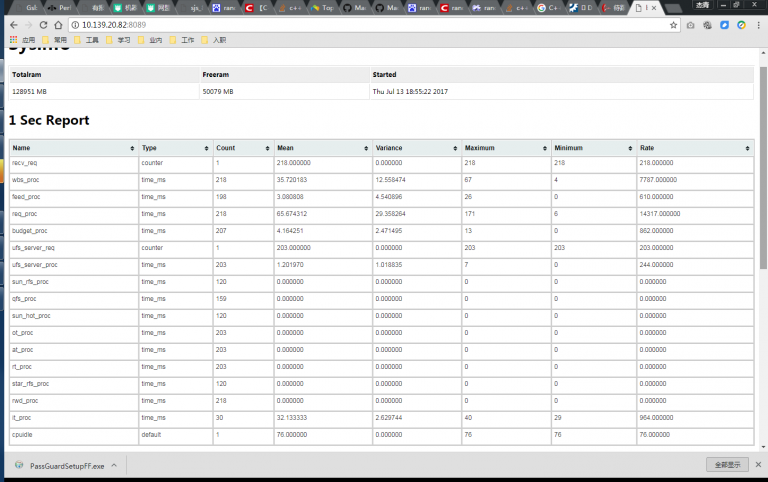Open the 工作 bookmark folder

coord(182,40)
